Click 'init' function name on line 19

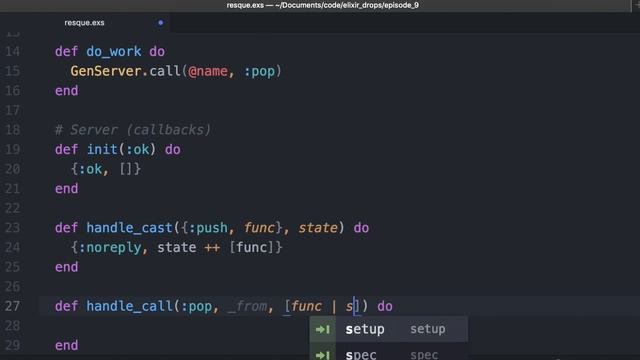pyautogui.click(x=102, y=149)
